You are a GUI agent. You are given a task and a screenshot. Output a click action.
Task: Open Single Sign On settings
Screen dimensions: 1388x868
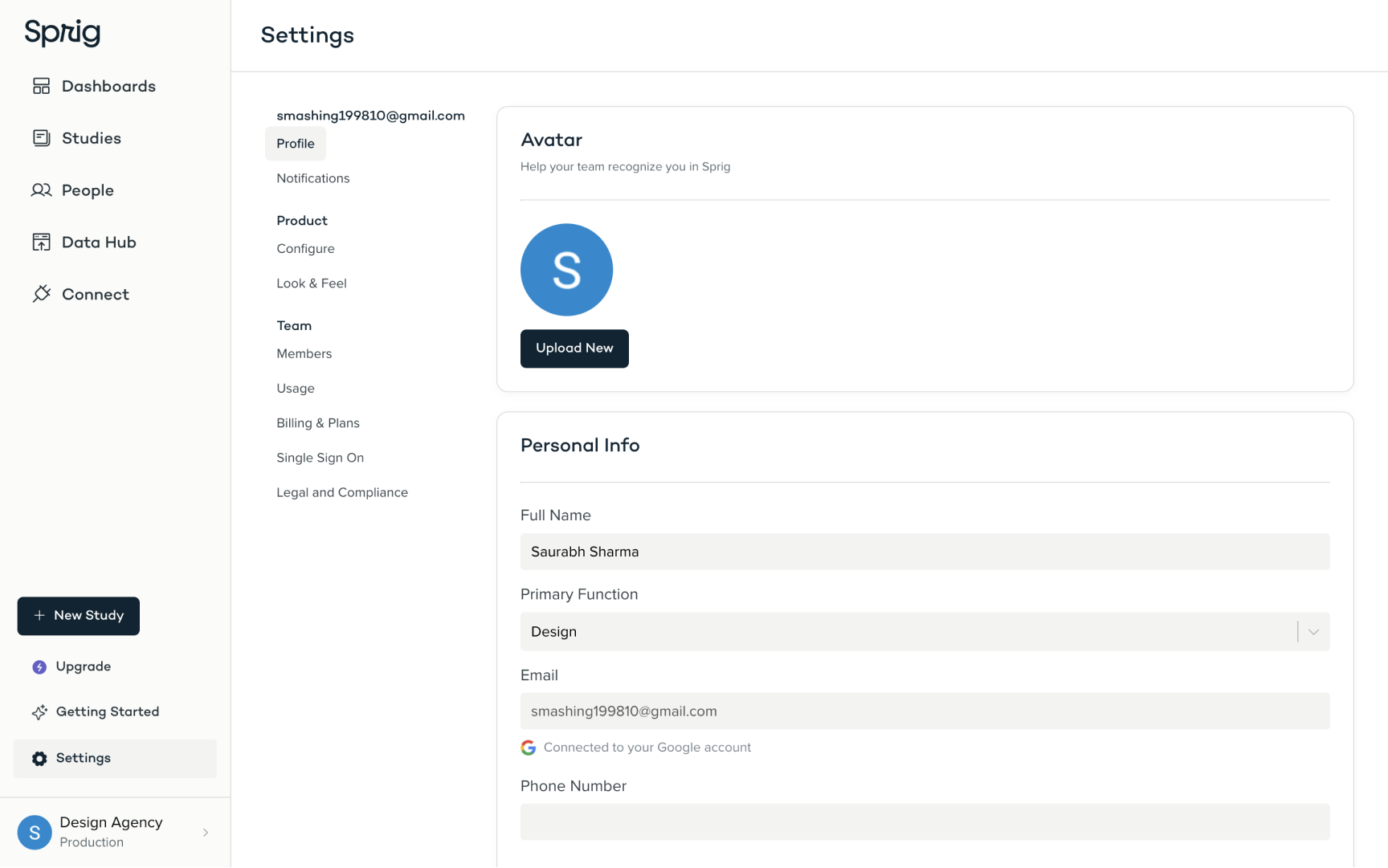coord(320,458)
